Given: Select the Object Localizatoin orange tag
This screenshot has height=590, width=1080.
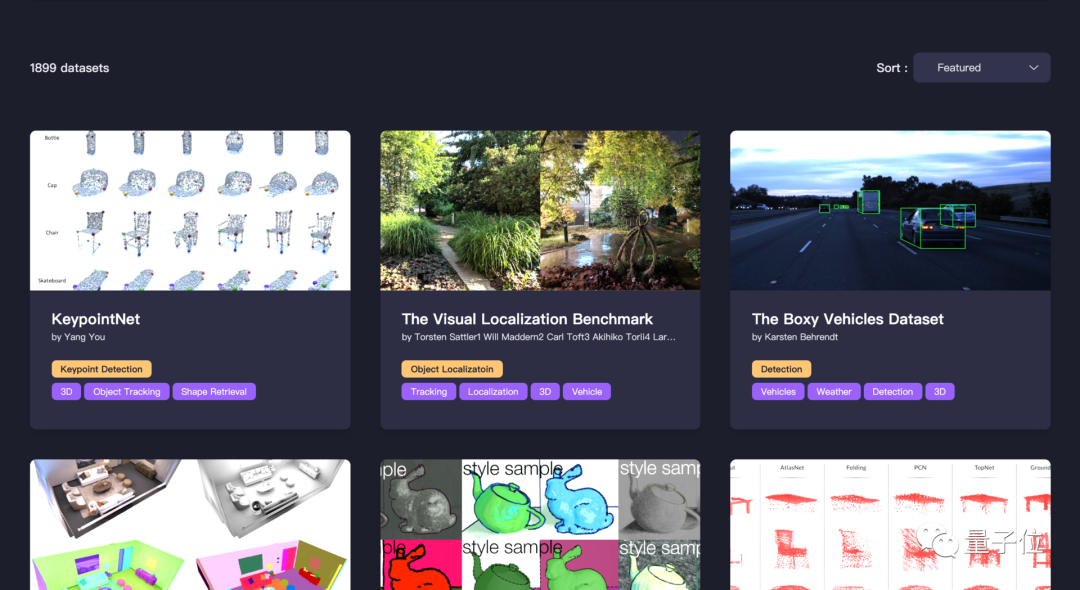Looking at the screenshot, I should tap(452, 369).
